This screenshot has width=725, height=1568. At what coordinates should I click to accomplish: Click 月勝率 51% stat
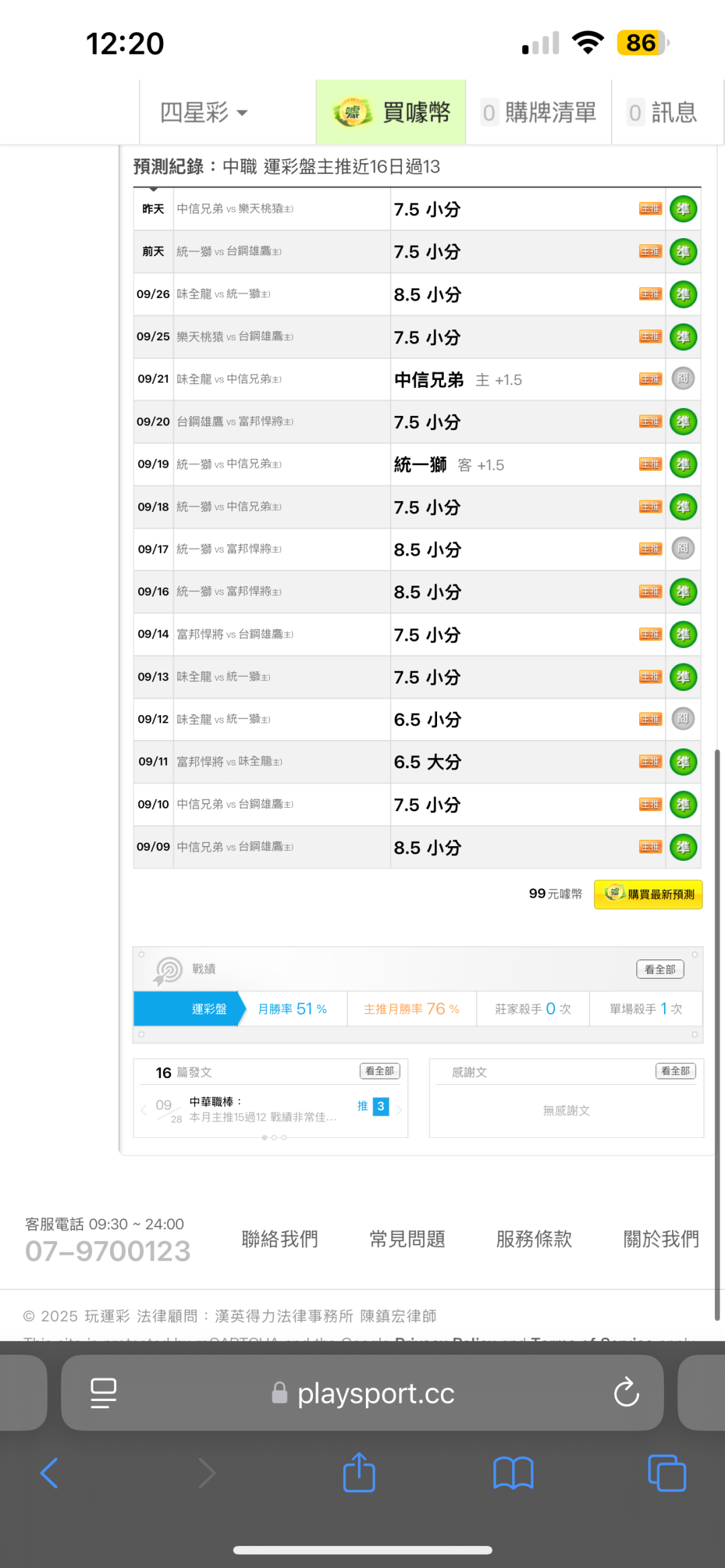293,1009
